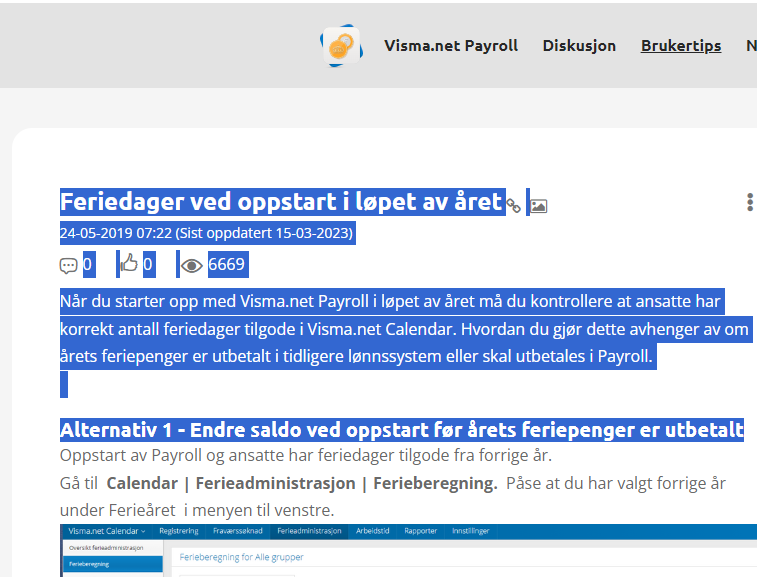Open the Brukertips section
Viewport: 757px width, 577px height.
[681, 46]
